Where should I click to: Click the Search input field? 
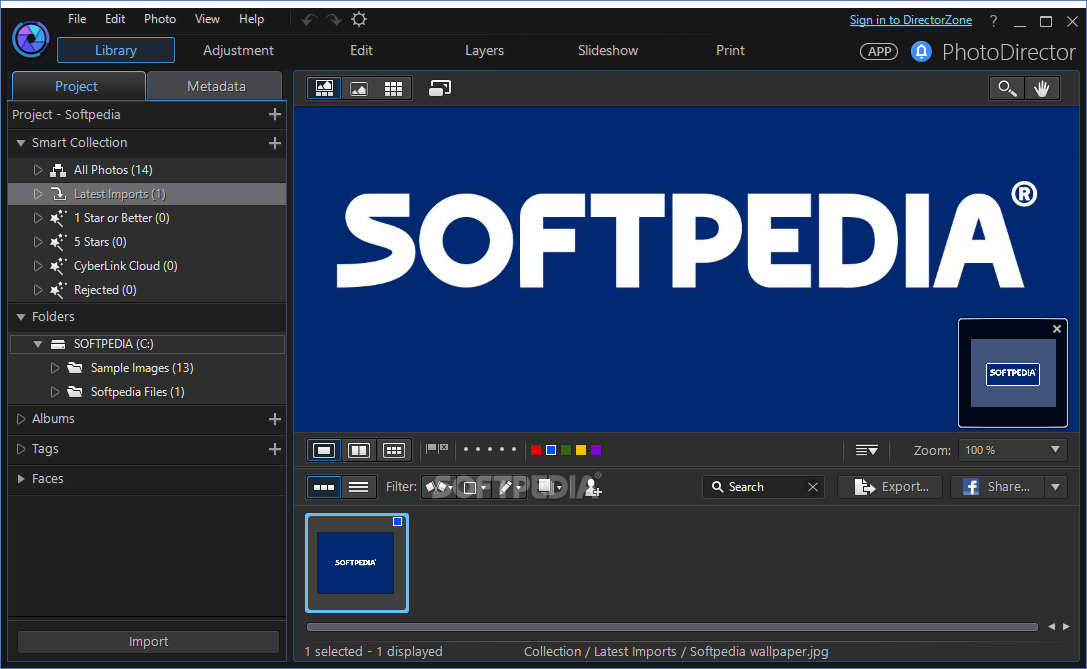[763, 487]
